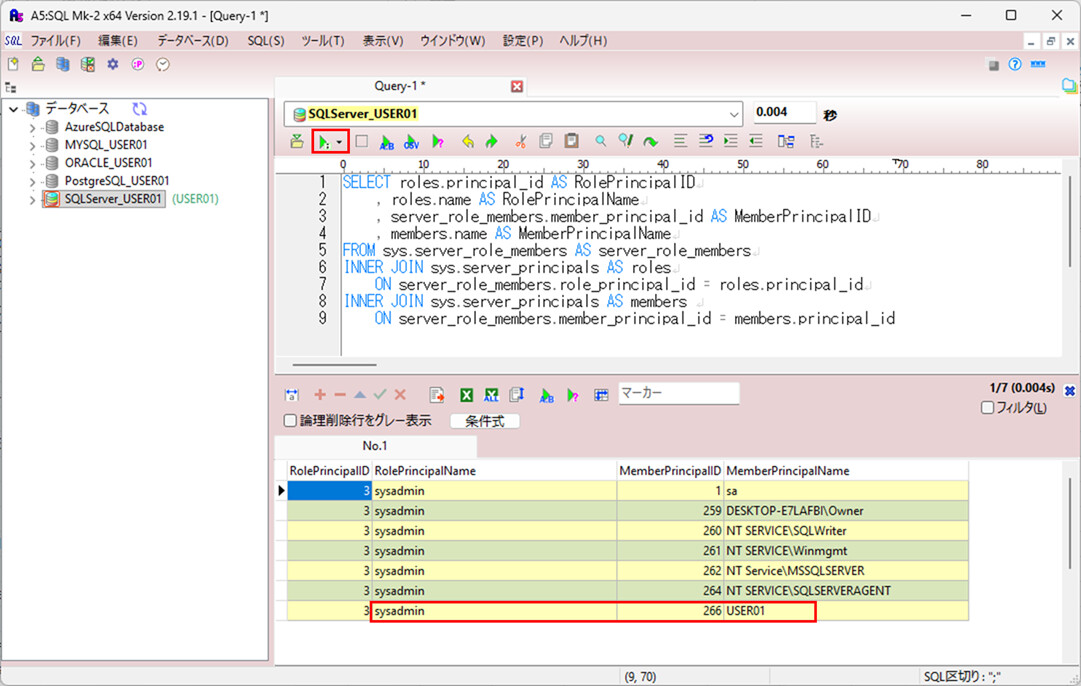Click the scissors cut icon in query toolbar

pyautogui.click(x=520, y=142)
